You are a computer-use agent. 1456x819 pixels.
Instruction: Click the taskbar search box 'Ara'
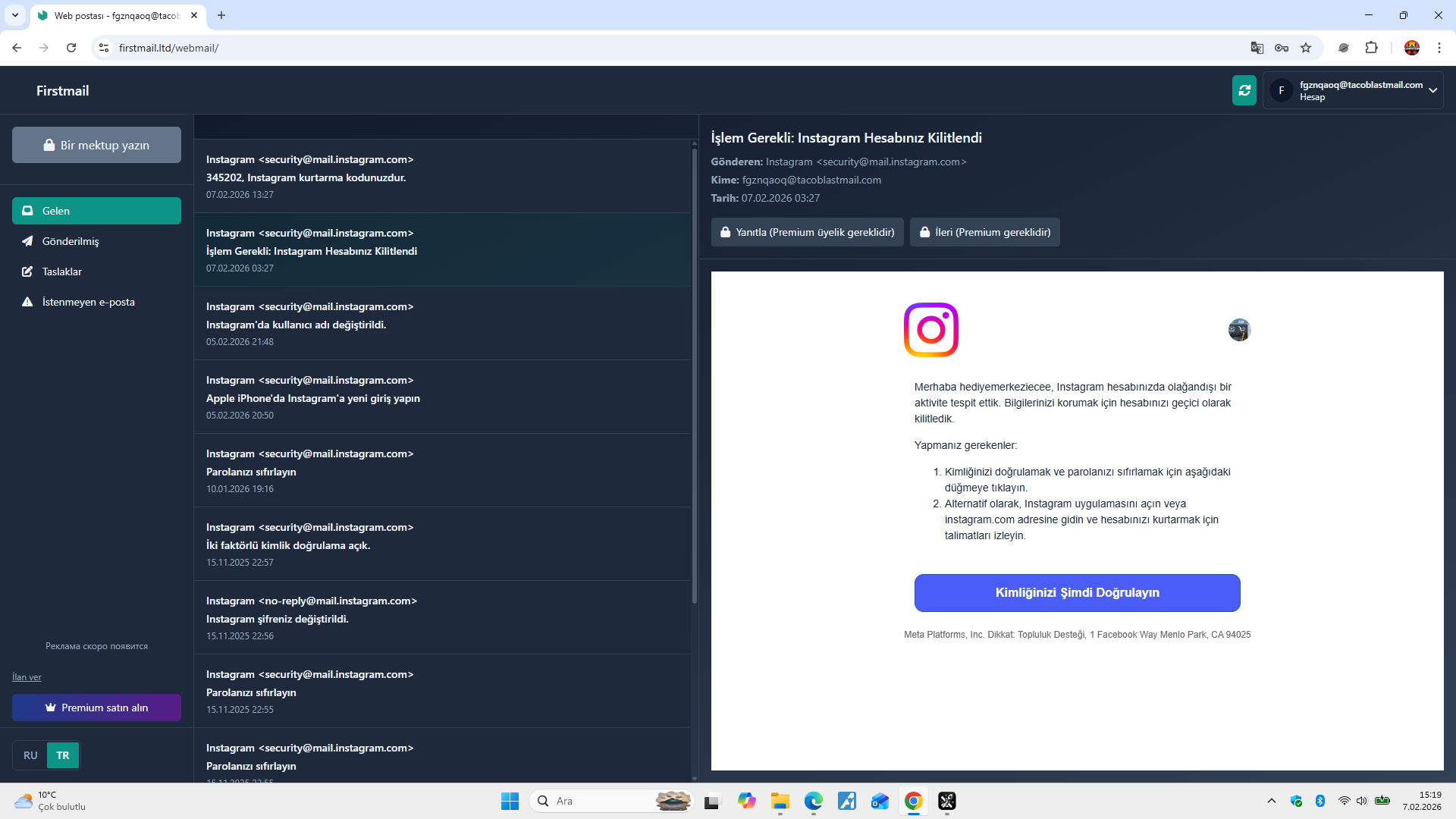[612, 801]
